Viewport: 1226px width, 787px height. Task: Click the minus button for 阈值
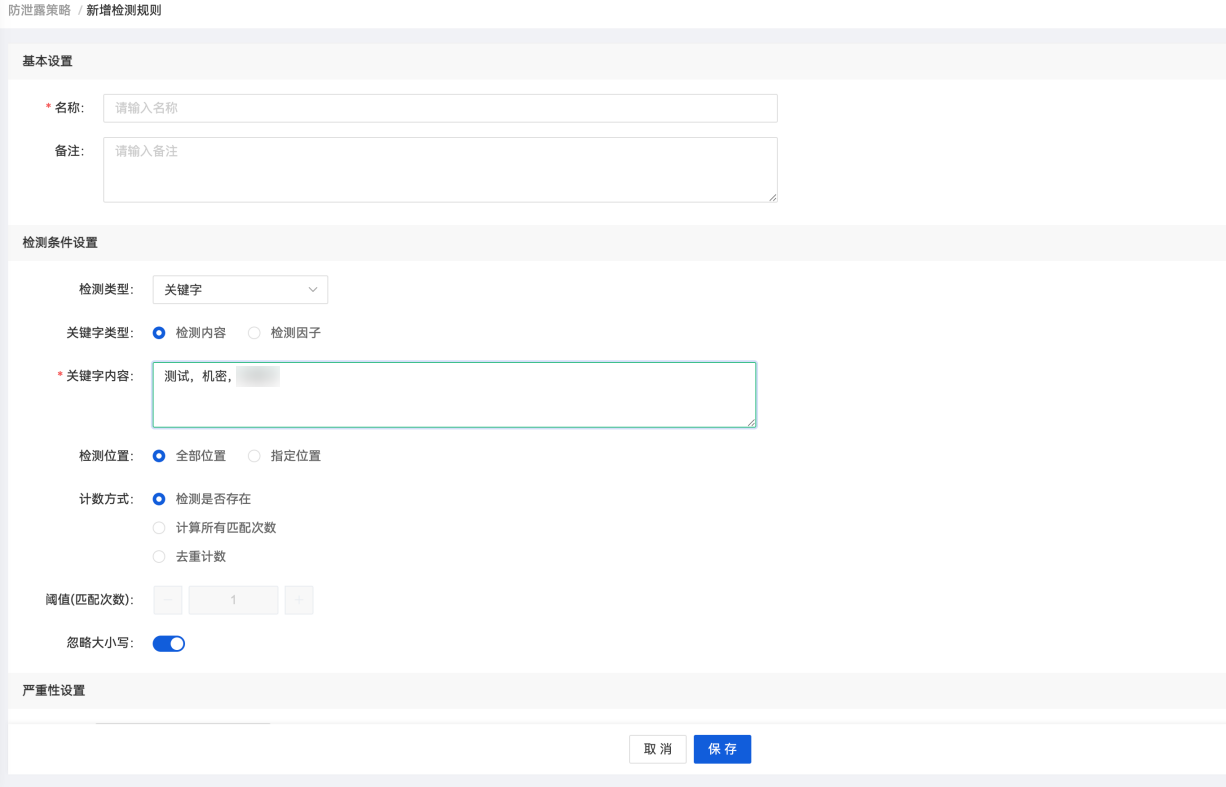(x=167, y=600)
